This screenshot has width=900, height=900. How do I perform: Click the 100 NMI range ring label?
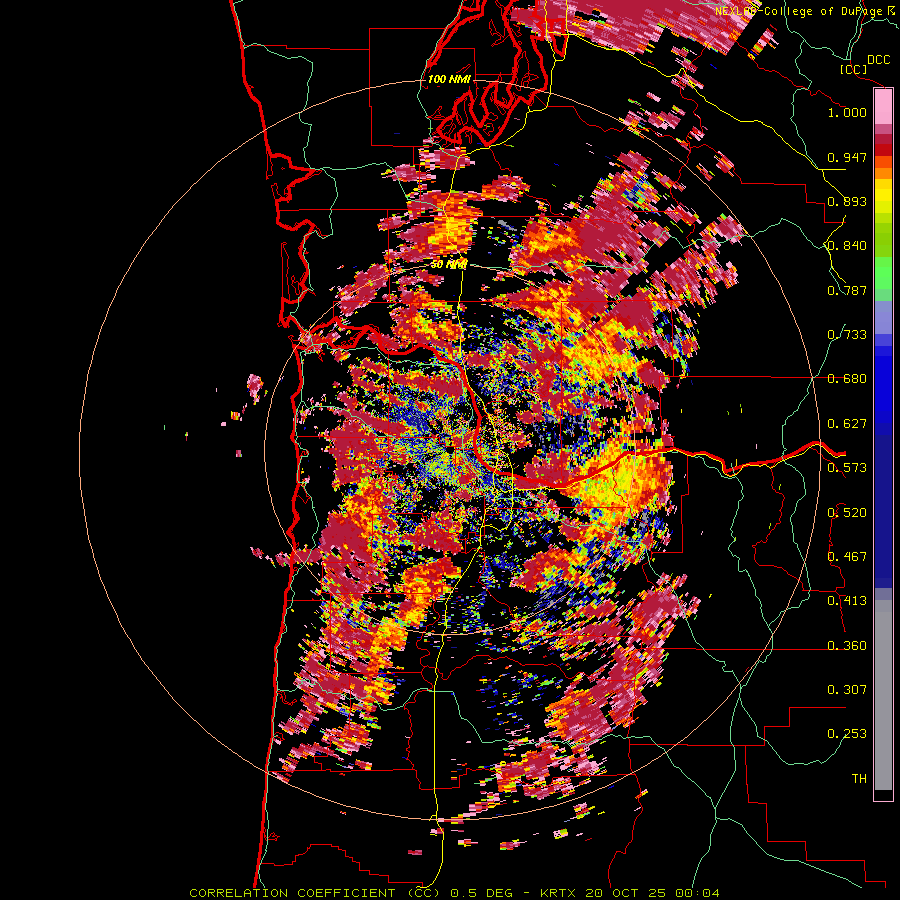click(x=449, y=79)
